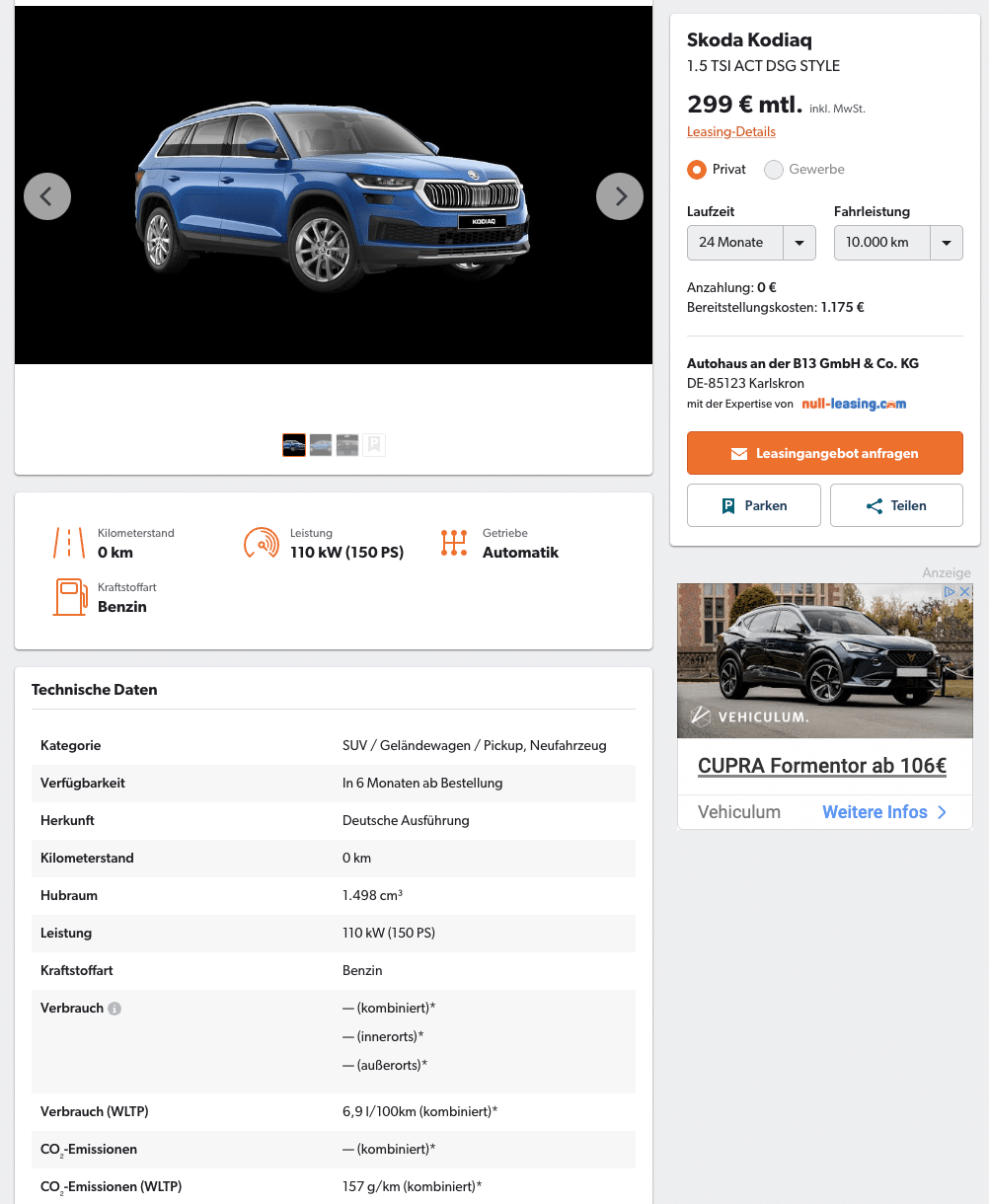Share listing via Teilen button
Image resolution: width=989 pixels, height=1204 pixels.
click(896, 505)
